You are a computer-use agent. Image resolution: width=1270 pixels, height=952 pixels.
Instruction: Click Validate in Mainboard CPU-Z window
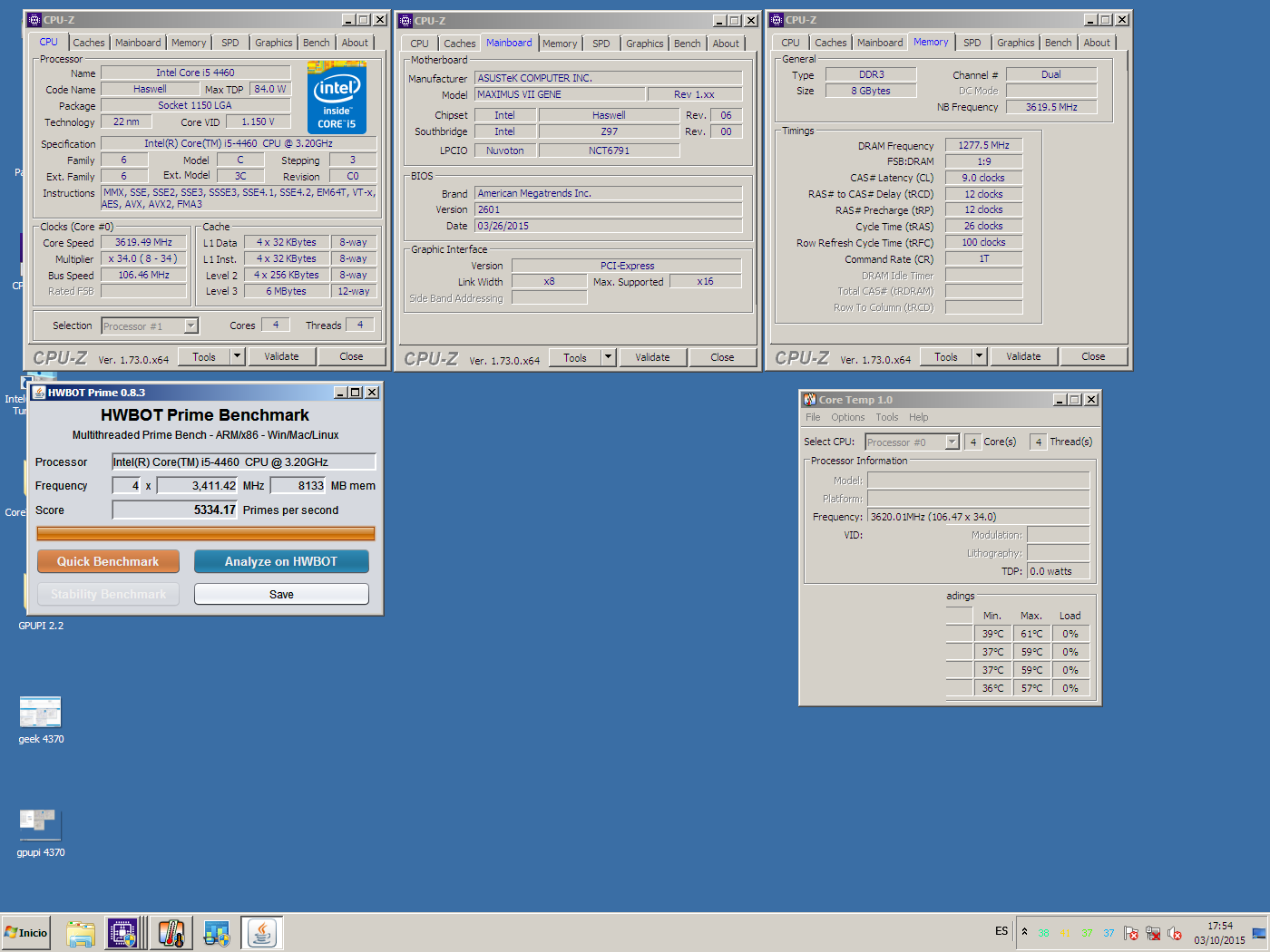coord(652,358)
